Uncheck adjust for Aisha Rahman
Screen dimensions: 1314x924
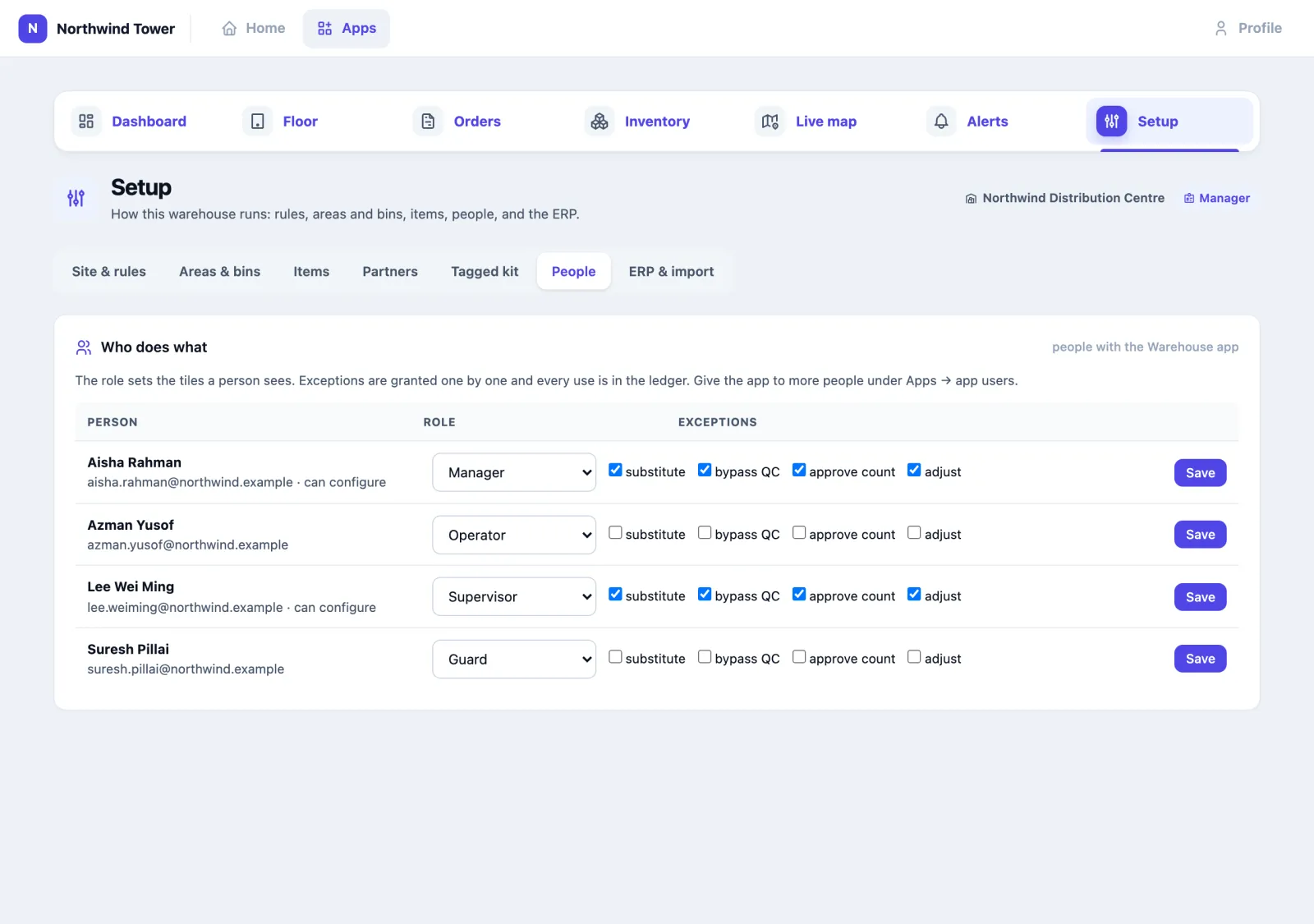(914, 470)
